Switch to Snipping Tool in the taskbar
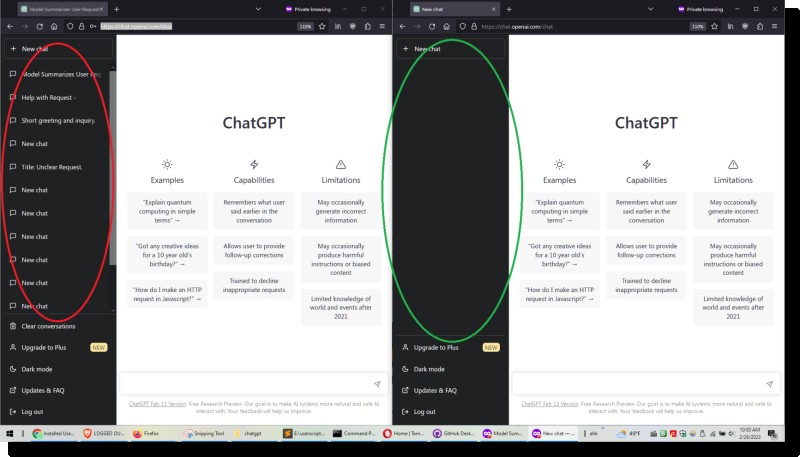The image size is (800, 457). tap(205, 434)
